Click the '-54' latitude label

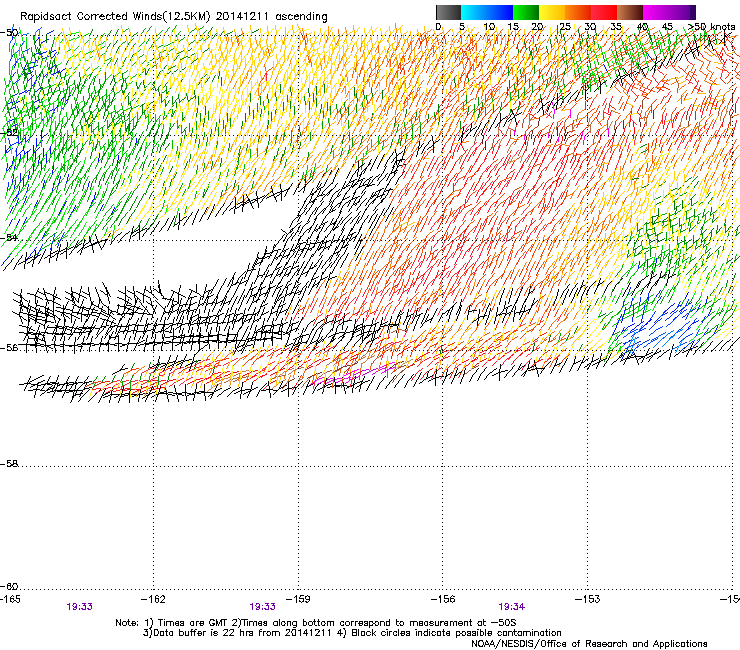click(x=9, y=237)
